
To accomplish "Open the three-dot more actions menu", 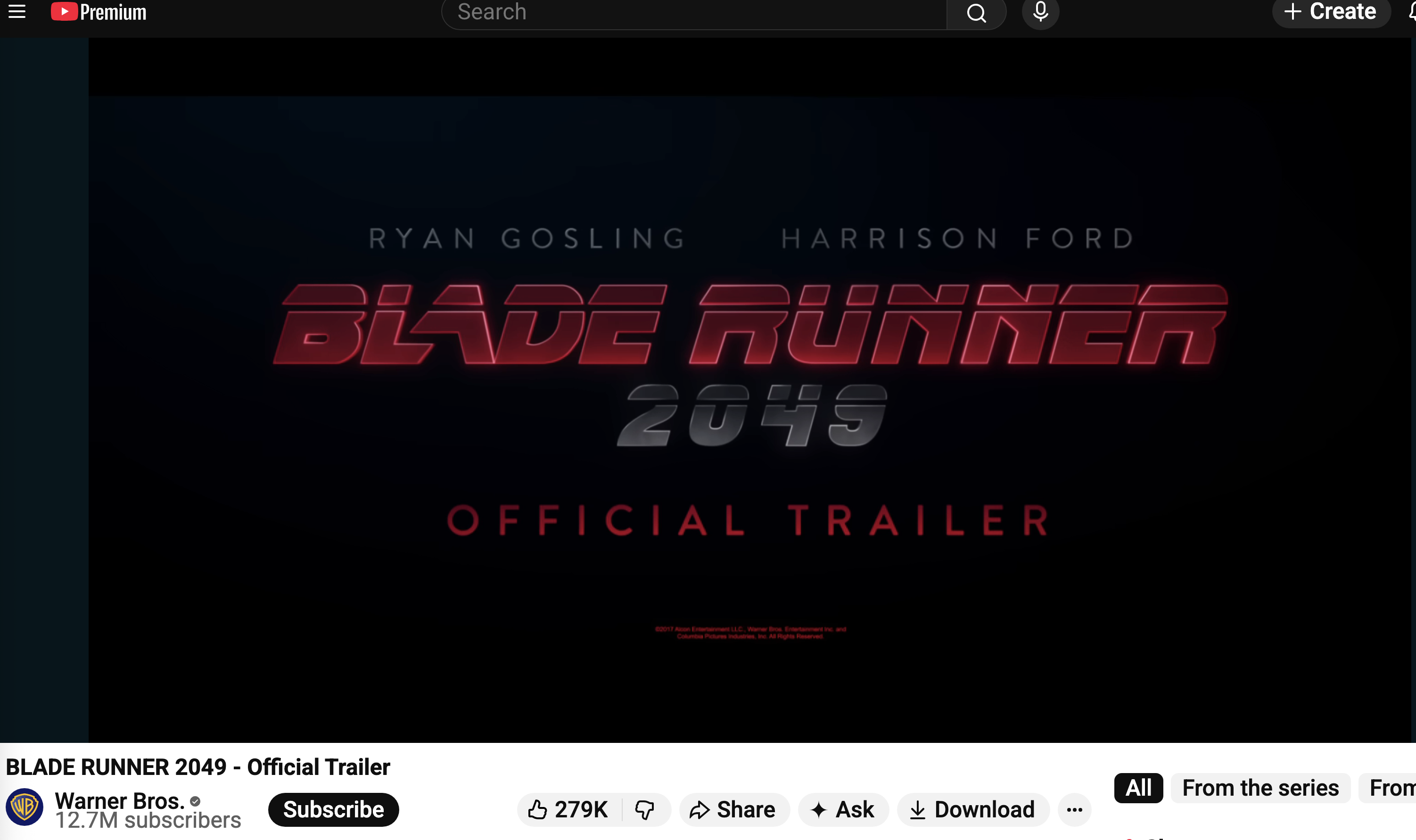I will pyautogui.click(x=1074, y=809).
